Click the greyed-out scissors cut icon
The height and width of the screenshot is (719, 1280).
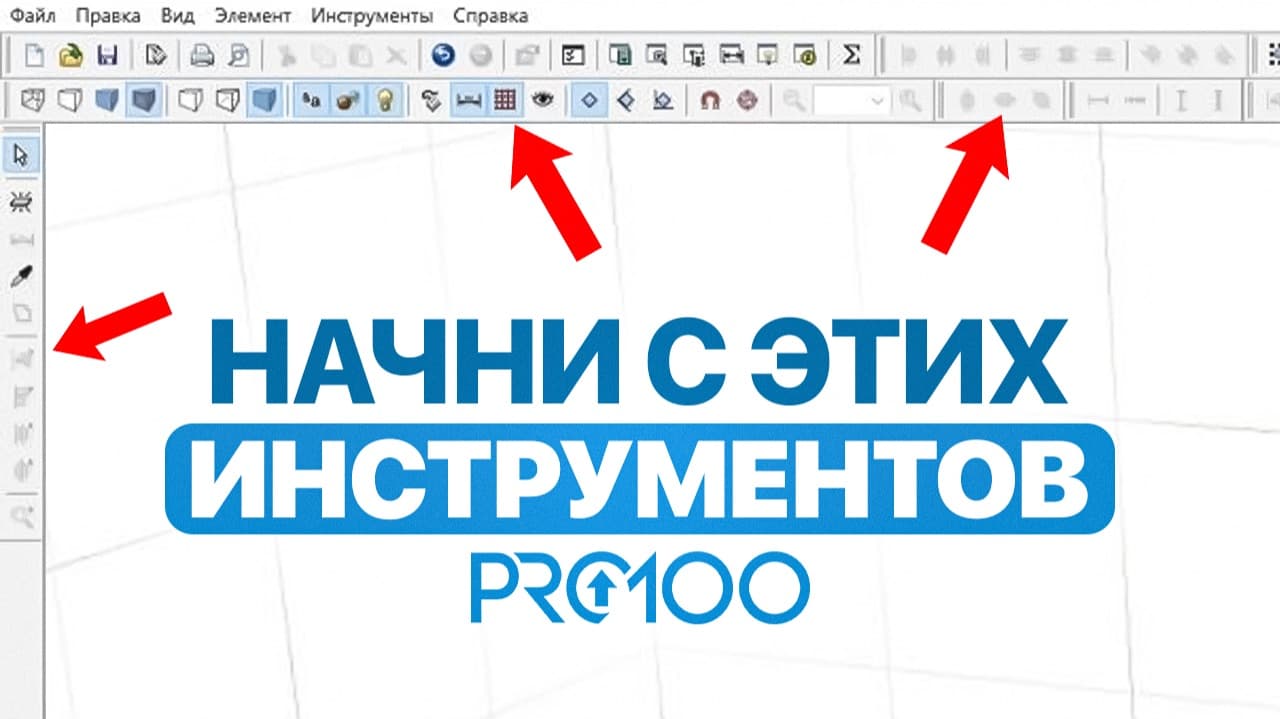coord(287,55)
